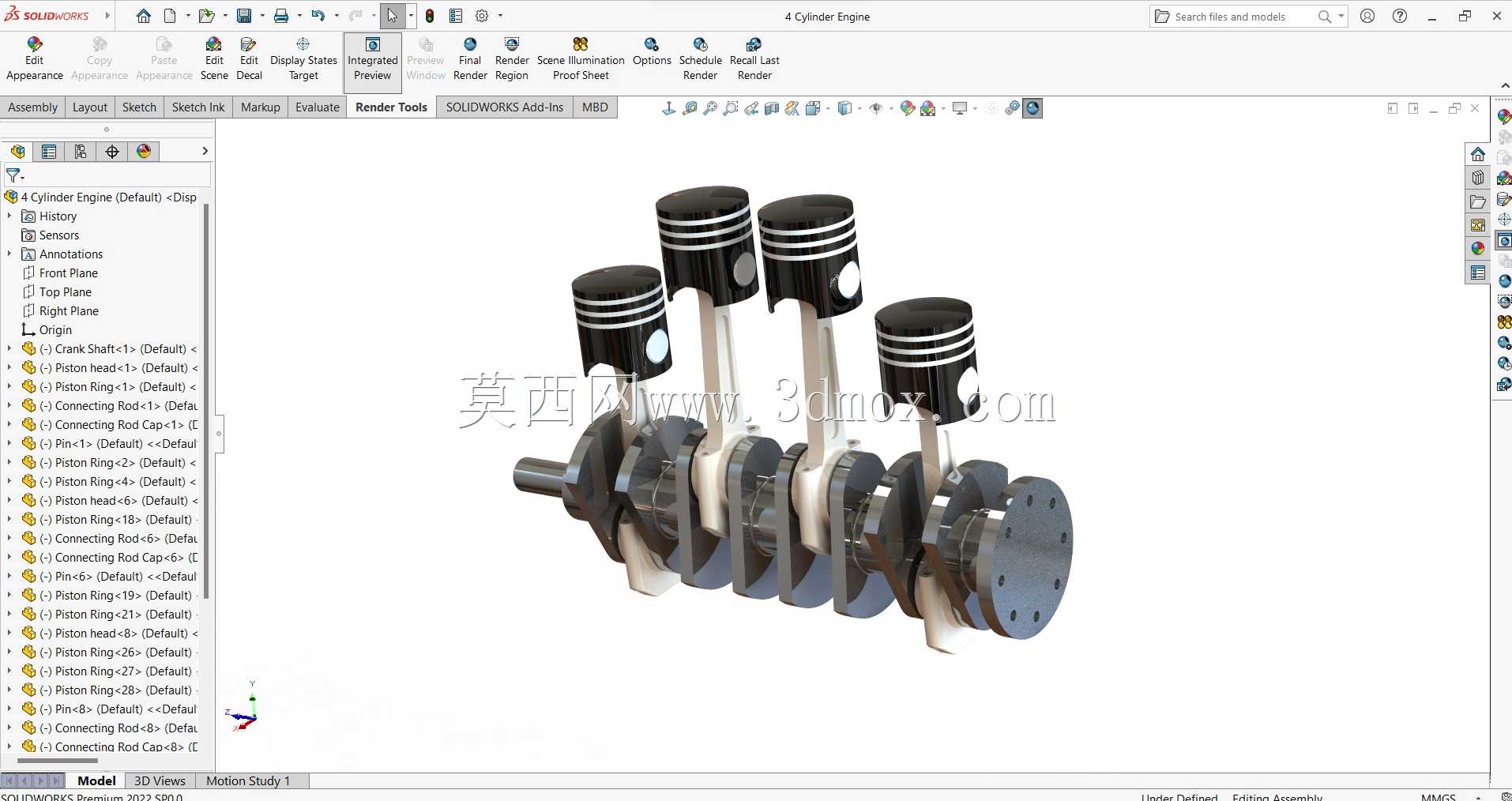Open the MBD tab
Screen dimensions: 1512x801
pos(595,107)
